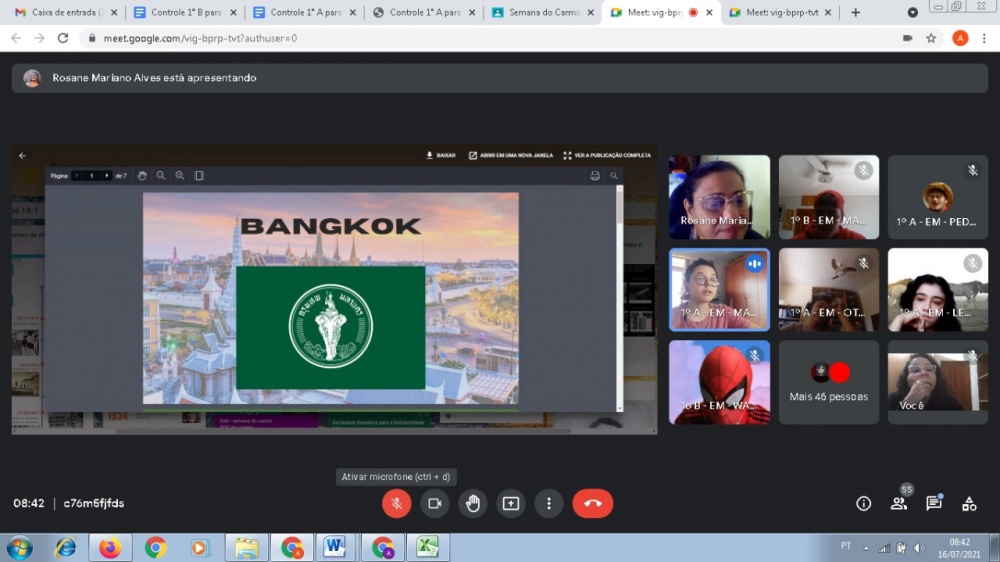Select your own Você video tile

point(938,382)
